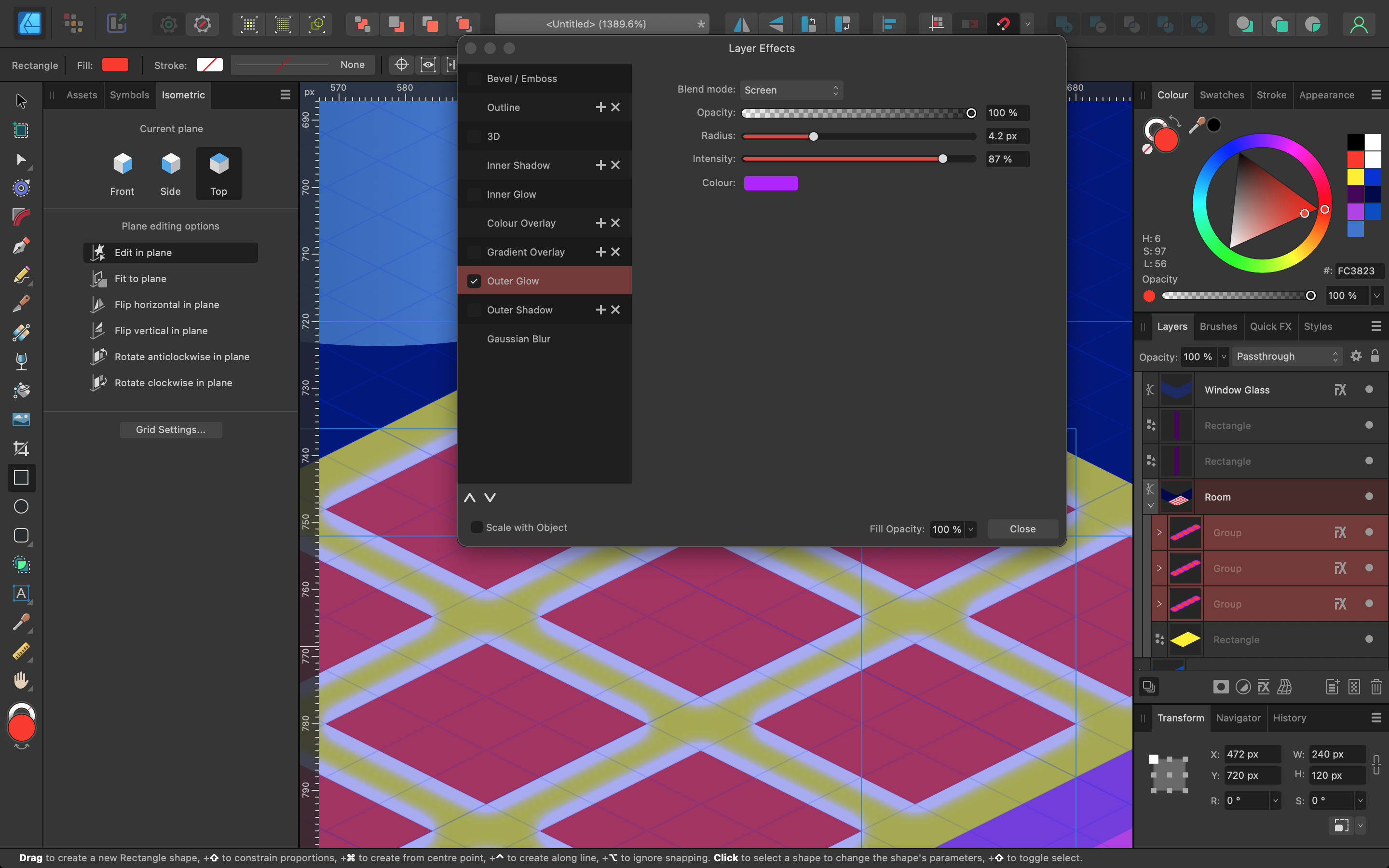Enable the Outline effect checkbox
The image size is (1389, 868).
pos(474,108)
